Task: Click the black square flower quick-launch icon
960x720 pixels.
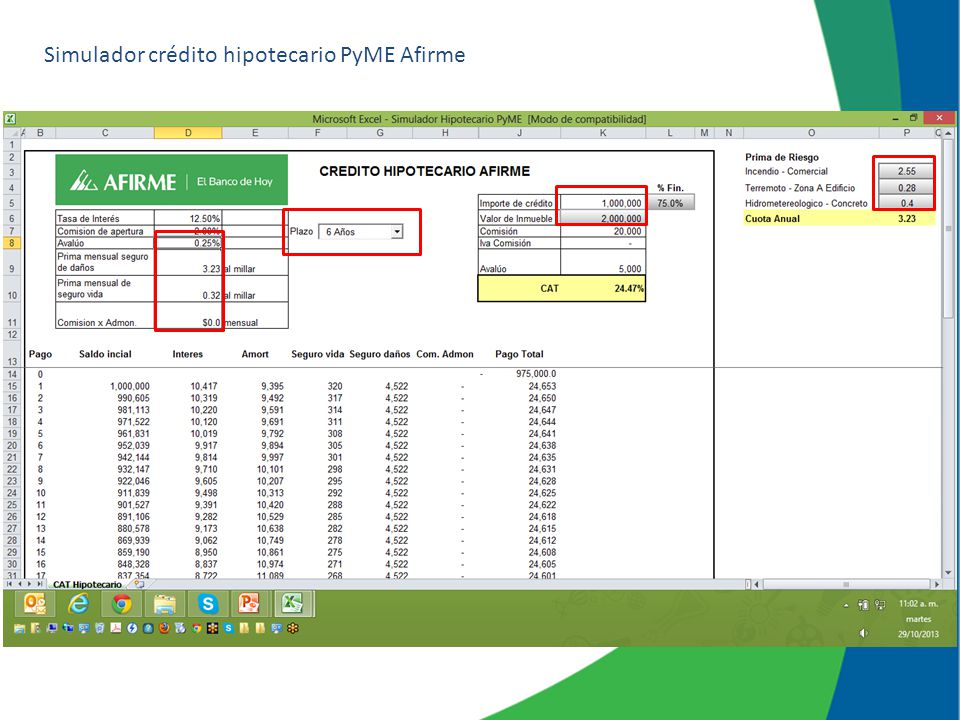Action: (212, 628)
